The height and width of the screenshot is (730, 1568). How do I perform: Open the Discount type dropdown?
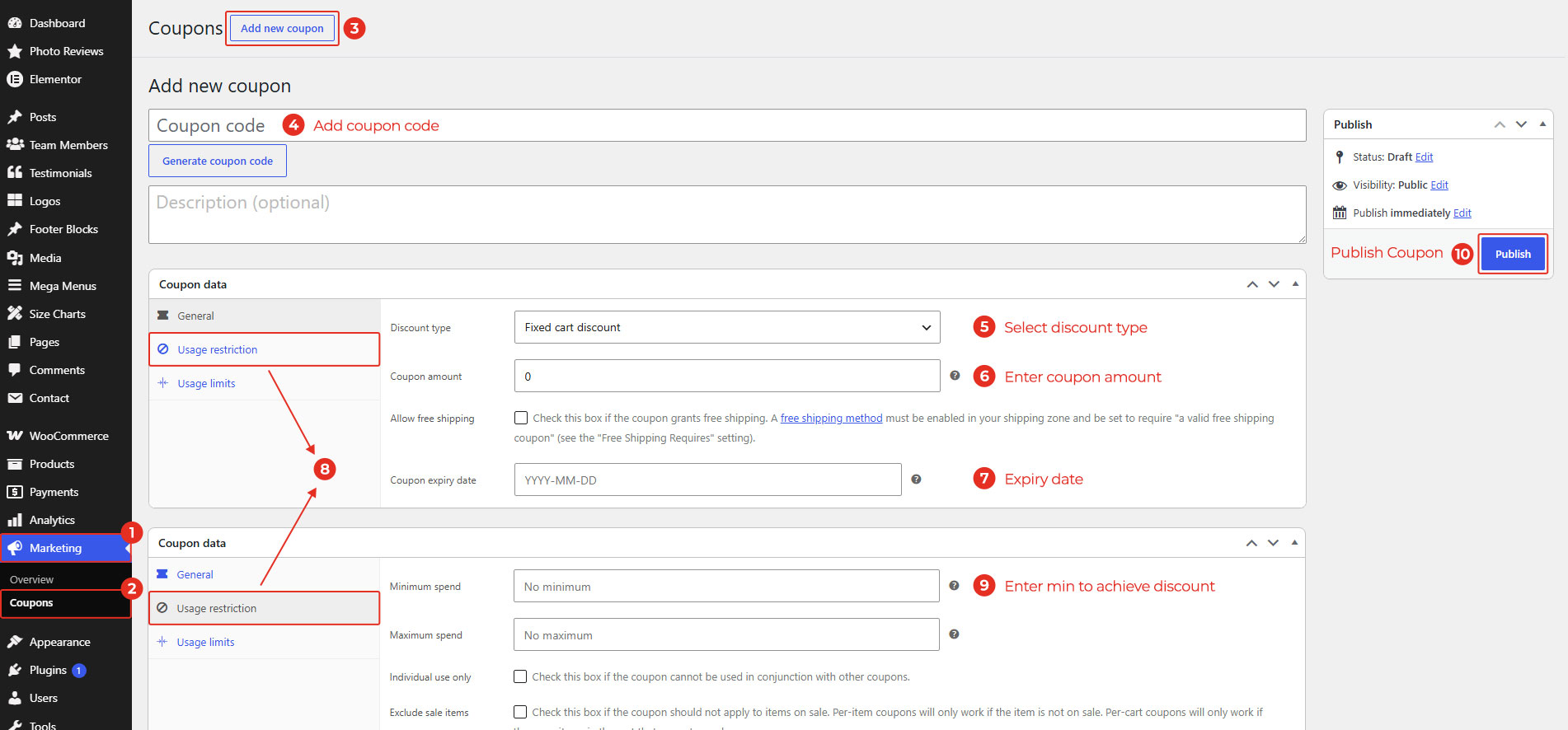[727, 327]
